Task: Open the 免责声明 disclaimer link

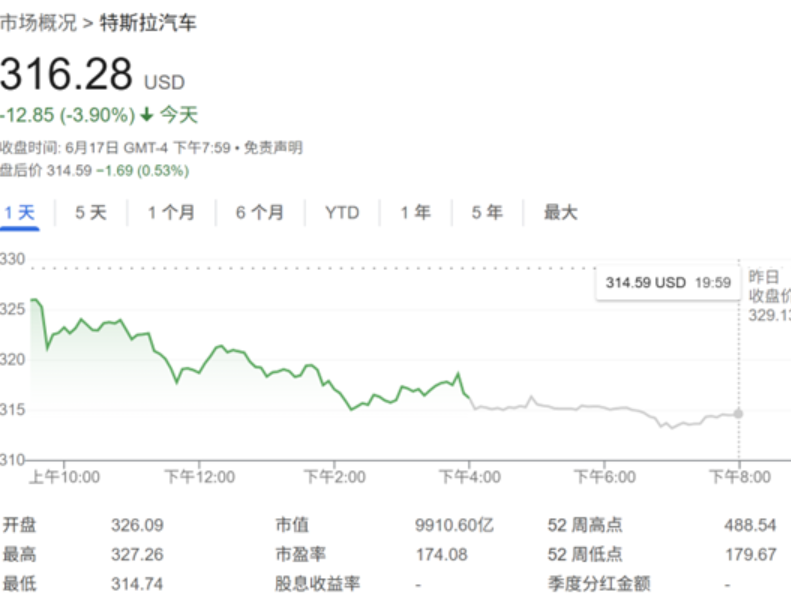Action: point(273,148)
